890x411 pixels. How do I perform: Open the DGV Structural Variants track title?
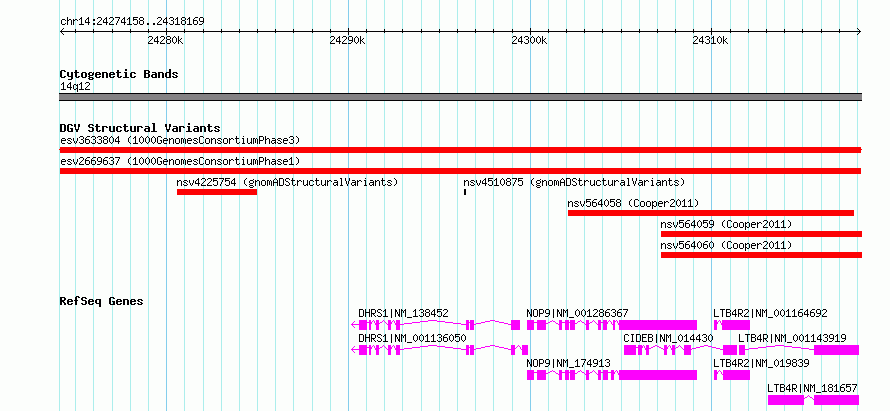coord(140,128)
